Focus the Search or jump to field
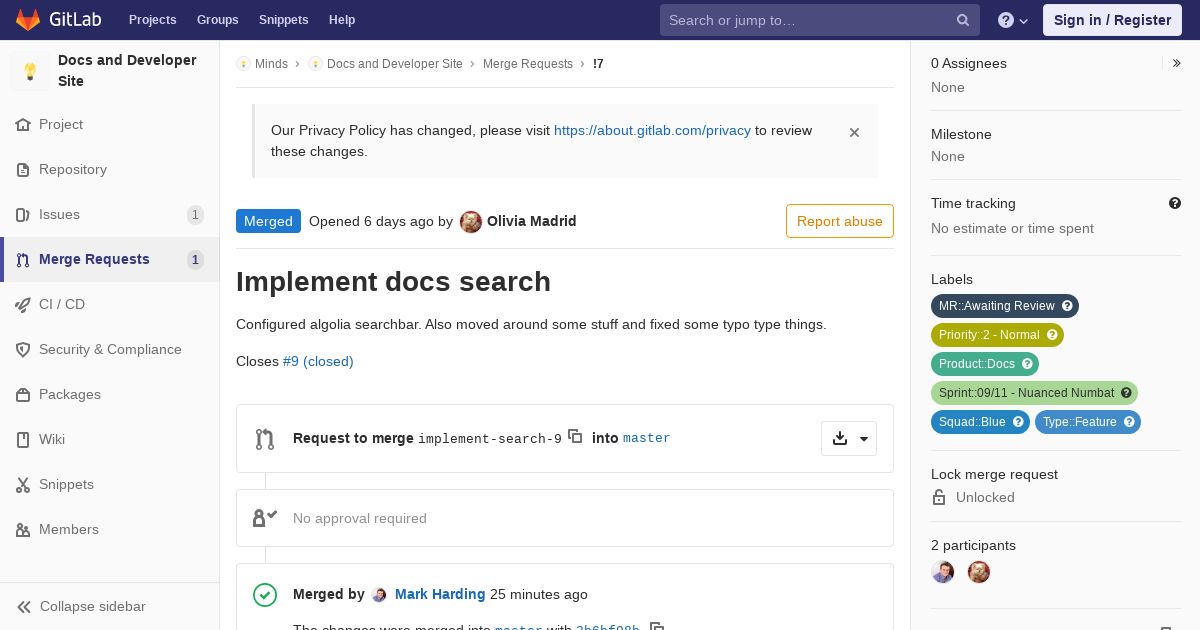Viewport: 1200px width, 630px height. (x=819, y=20)
